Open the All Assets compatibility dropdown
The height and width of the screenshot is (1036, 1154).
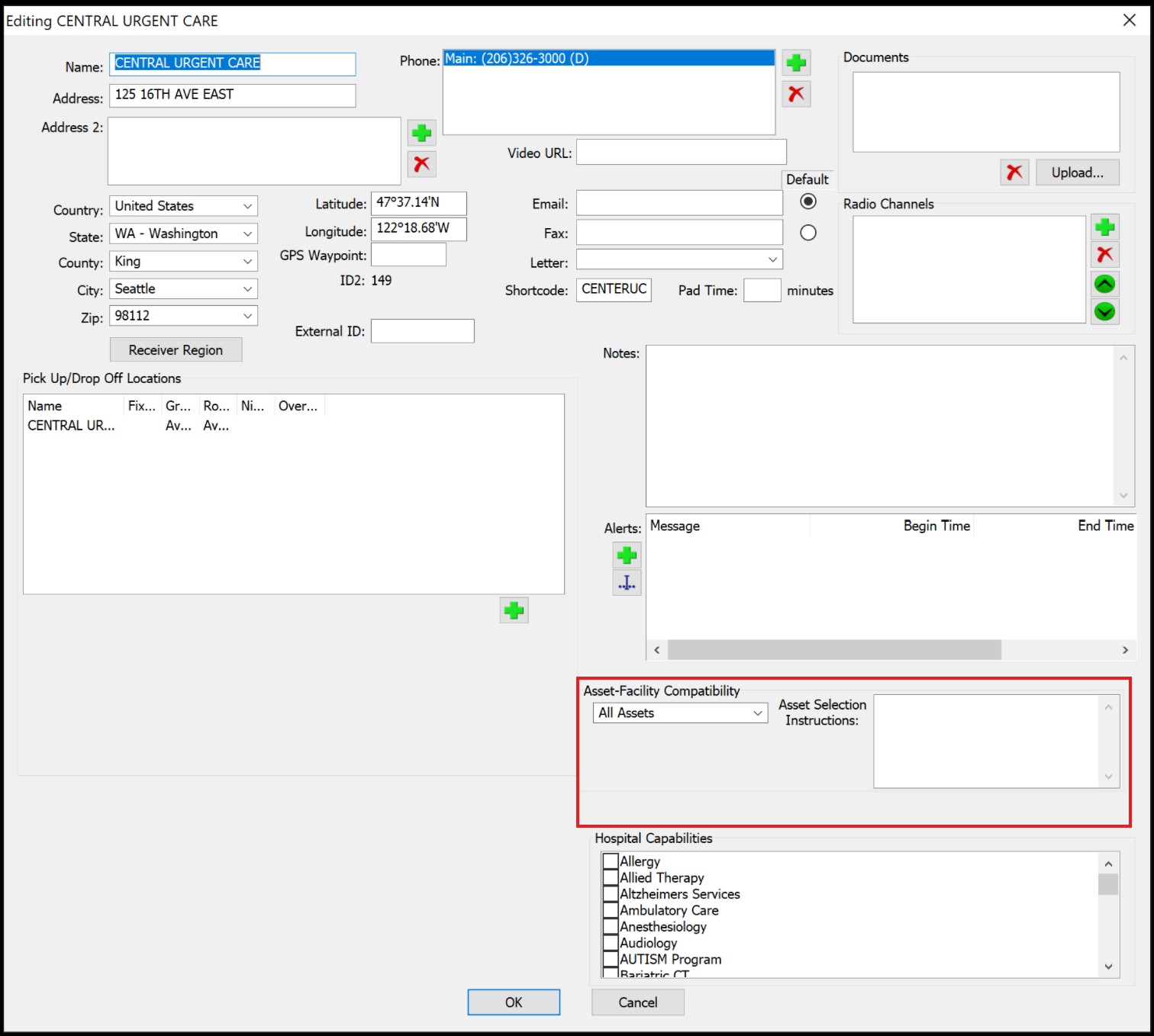pos(680,713)
